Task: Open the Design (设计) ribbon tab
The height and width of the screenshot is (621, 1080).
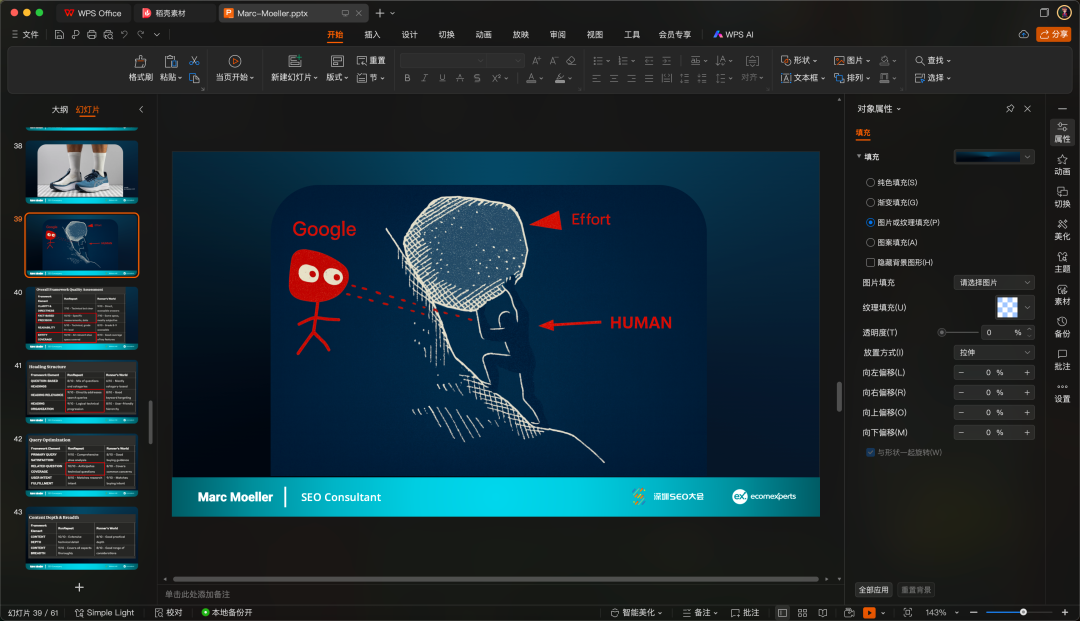Action: (409, 34)
